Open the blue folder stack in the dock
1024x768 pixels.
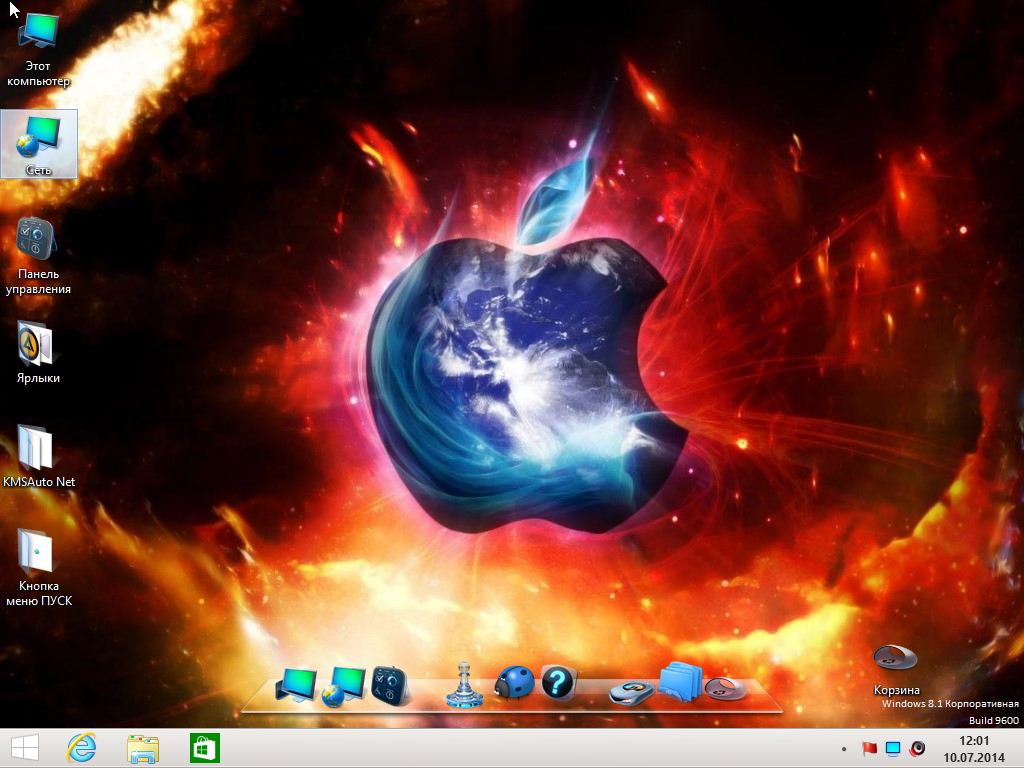point(680,682)
